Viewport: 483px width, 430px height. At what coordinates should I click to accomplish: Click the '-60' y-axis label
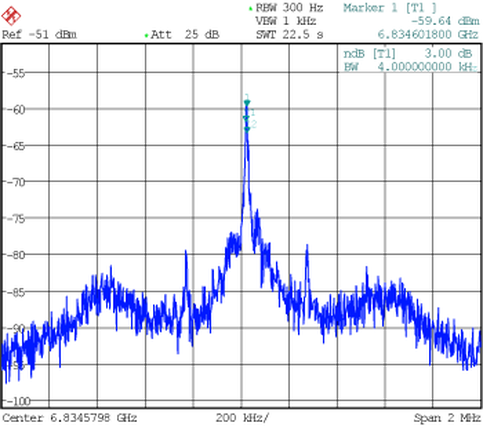point(16,110)
